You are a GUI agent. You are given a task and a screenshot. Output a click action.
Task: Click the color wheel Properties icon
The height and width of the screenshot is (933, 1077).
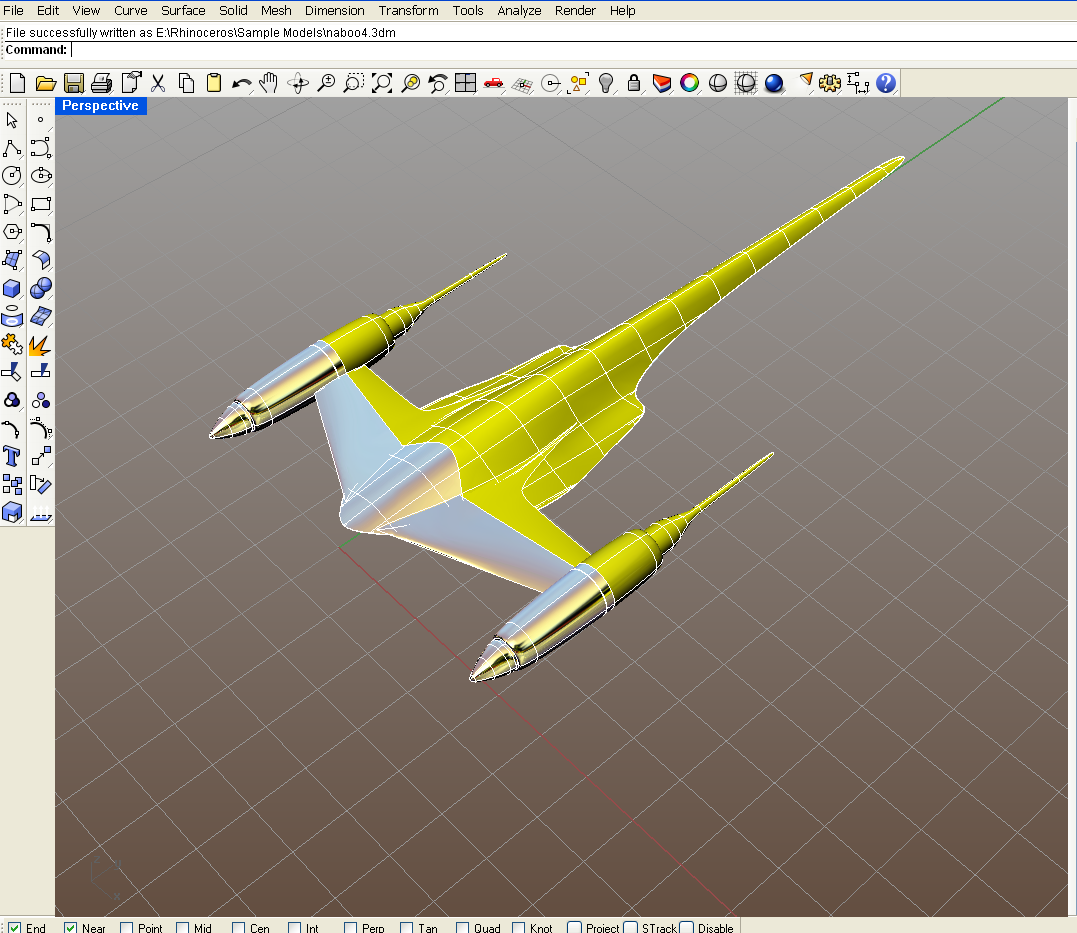(690, 83)
